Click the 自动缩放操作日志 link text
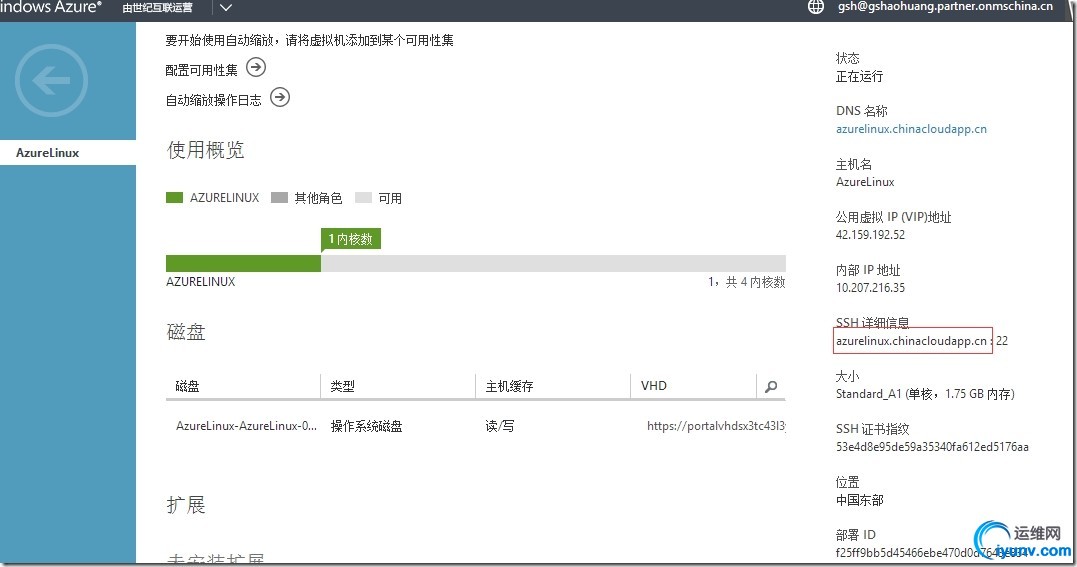Viewport: 1077px width, 567px height. [x=214, y=100]
